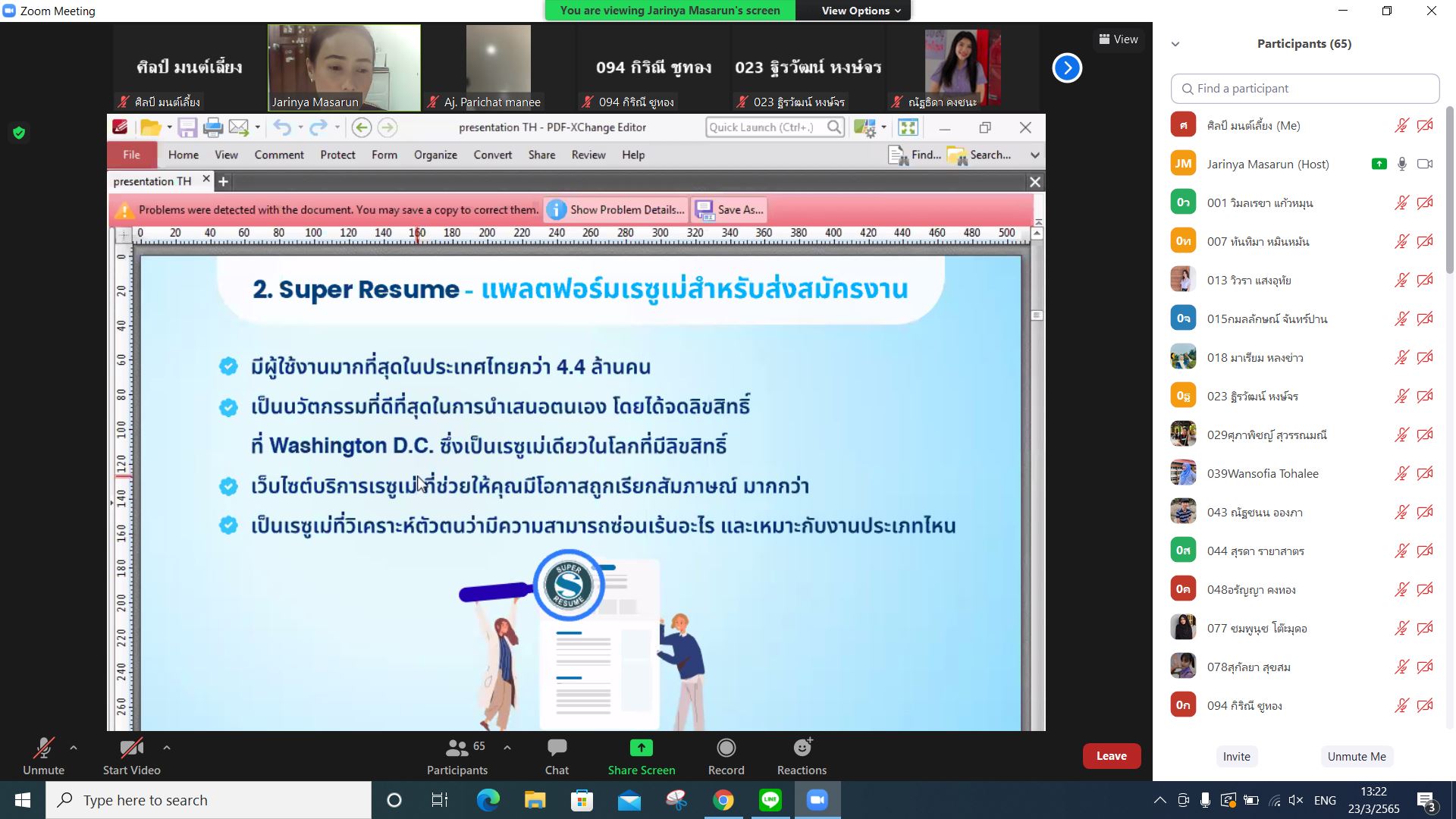The height and width of the screenshot is (819, 1456).
Task: Open the LINE app from the taskbar
Action: [x=770, y=800]
